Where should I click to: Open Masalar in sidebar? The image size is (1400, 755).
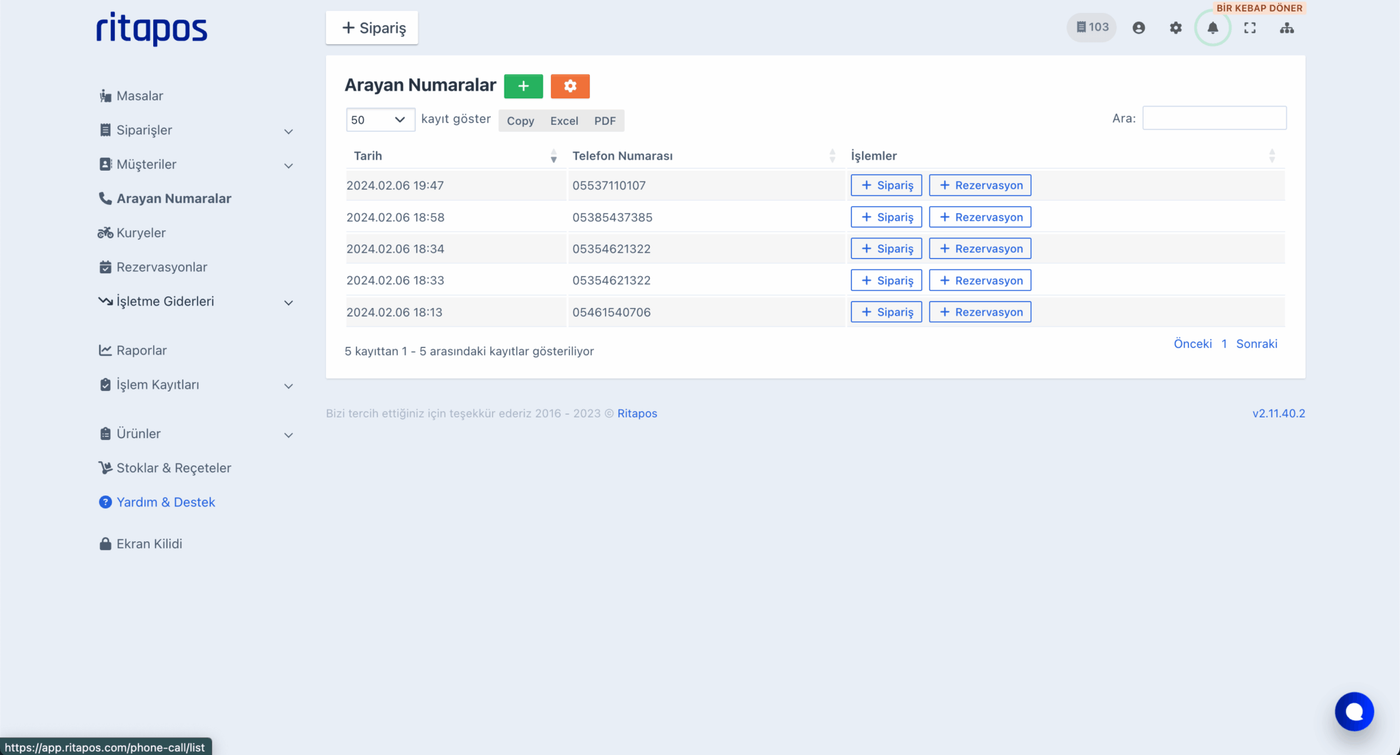pos(139,96)
